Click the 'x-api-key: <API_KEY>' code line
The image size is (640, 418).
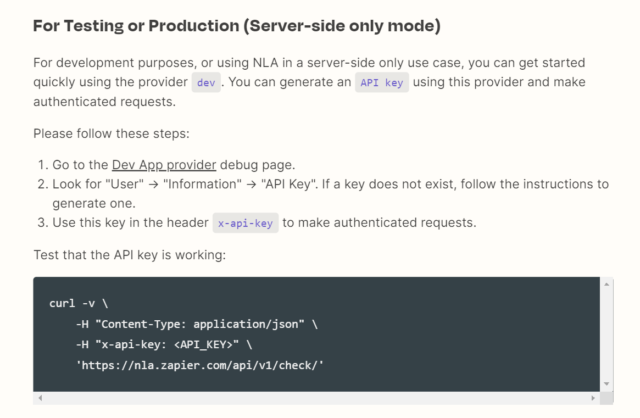click(x=164, y=345)
